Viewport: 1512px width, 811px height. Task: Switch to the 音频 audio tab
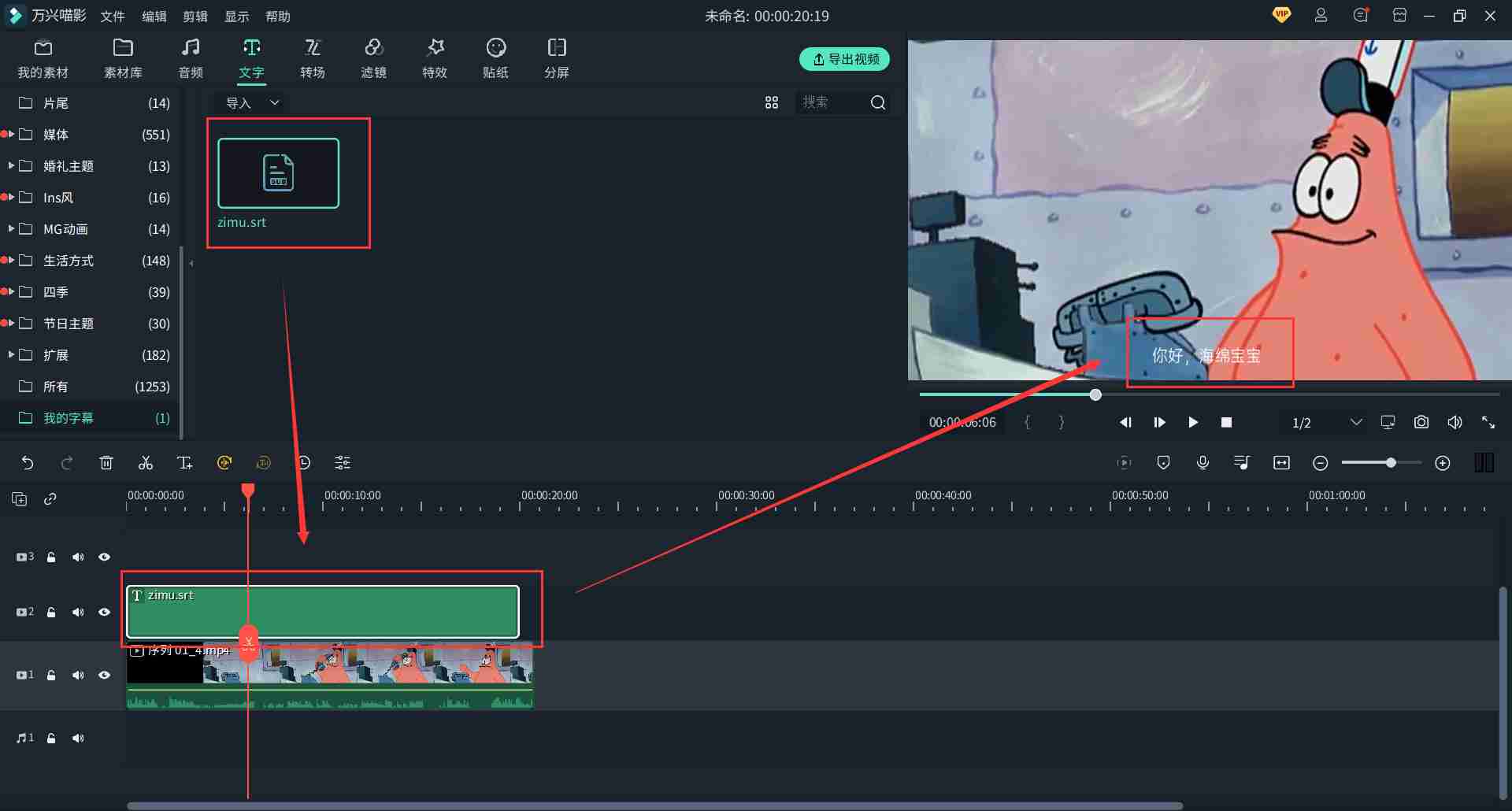click(191, 59)
